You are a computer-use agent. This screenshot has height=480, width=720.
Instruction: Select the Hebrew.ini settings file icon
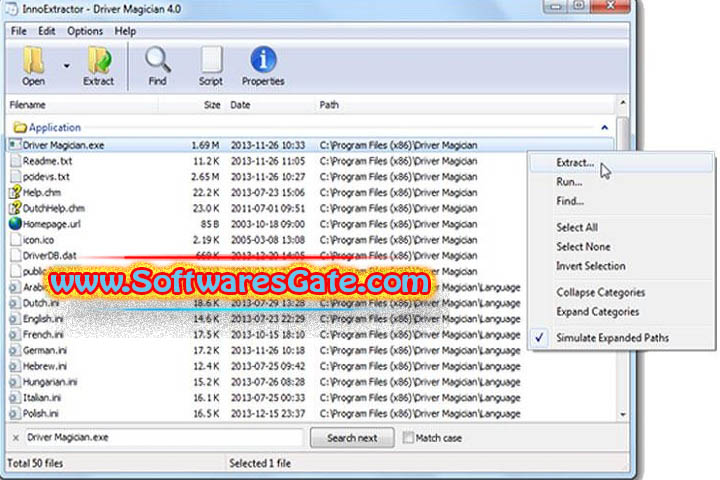point(16,366)
